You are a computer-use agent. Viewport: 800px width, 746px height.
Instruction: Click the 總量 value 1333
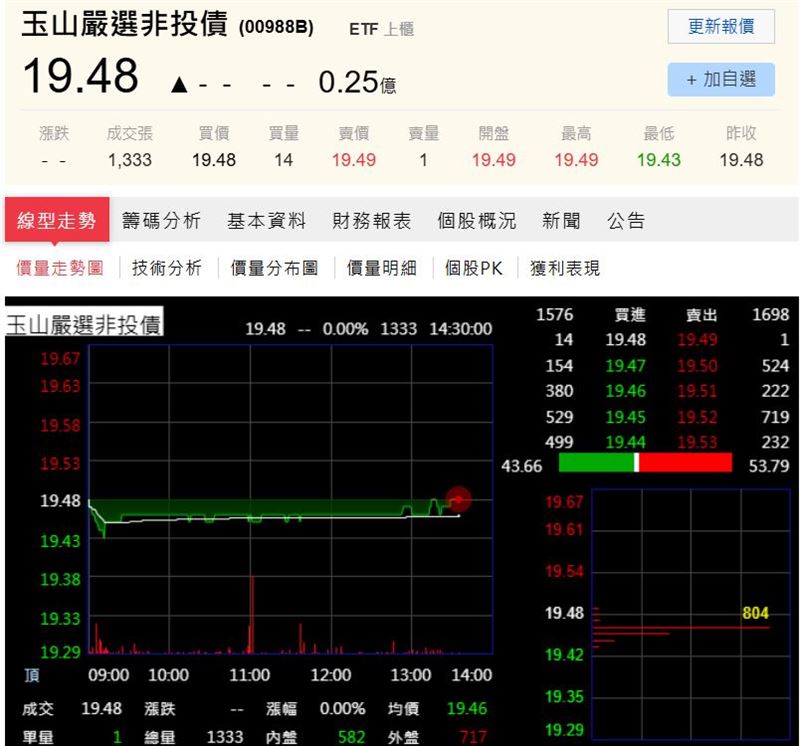coord(225,737)
